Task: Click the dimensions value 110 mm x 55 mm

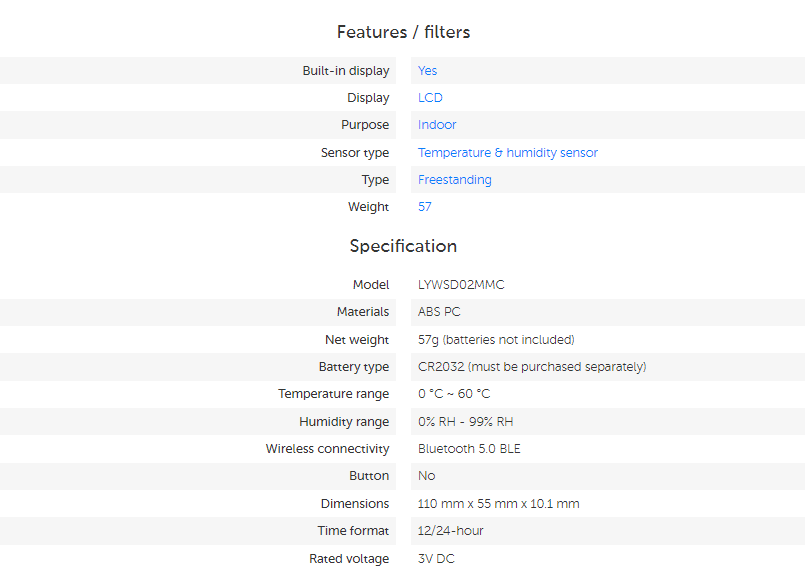Action: (x=498, y=504)
